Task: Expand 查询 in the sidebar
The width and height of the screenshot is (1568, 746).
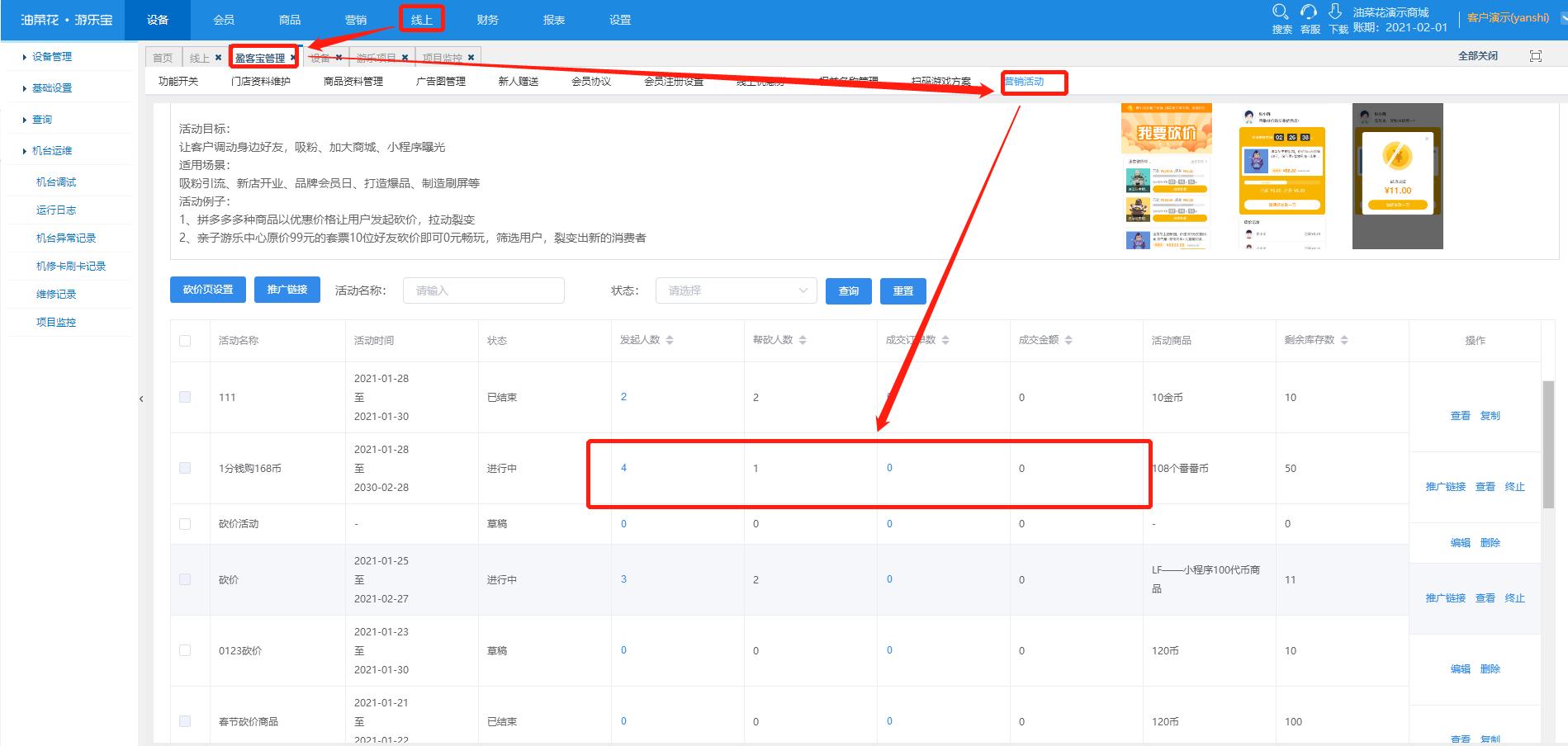Action: tap(41, 119)
